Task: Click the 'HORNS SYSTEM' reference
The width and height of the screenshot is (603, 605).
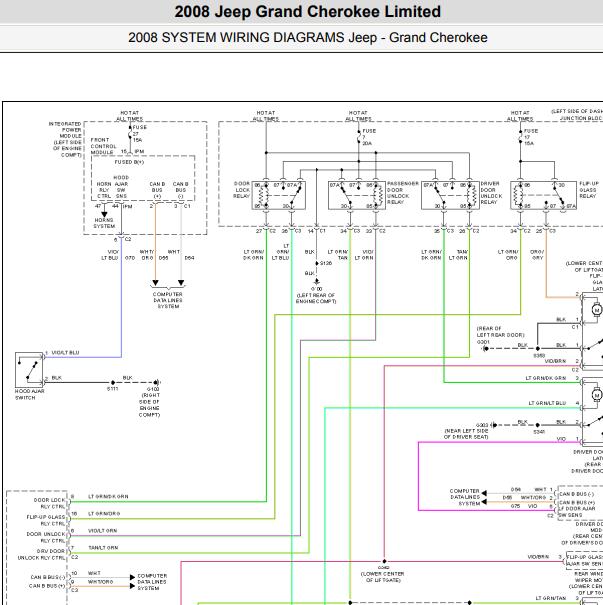Action: [x=104, y=223]
